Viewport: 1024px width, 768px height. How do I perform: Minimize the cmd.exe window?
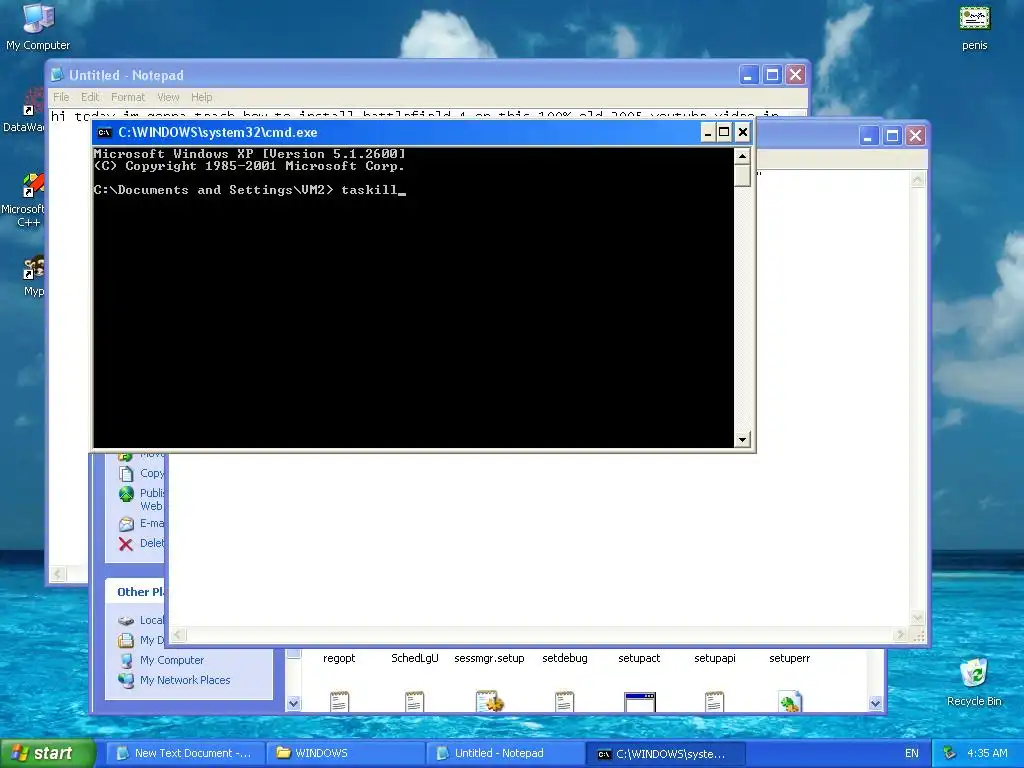707,133
